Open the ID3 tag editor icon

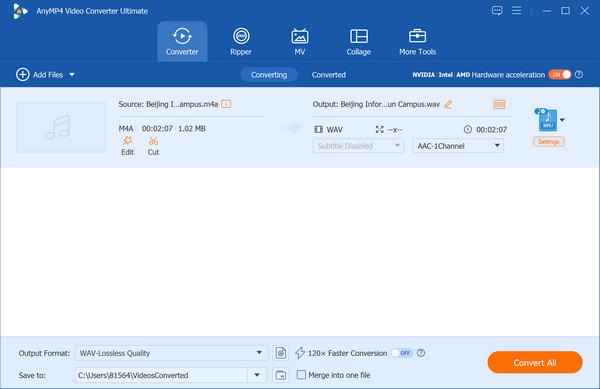[x=499, y=104]
